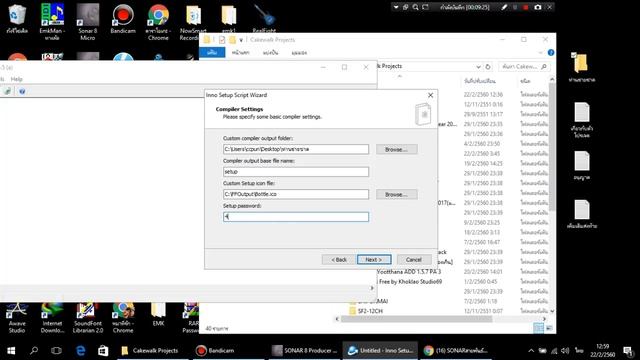This screenshot has width=640, height=360.
Task: Close the Inno Setup Script Wizard dialog
Action: click(430, 95)
